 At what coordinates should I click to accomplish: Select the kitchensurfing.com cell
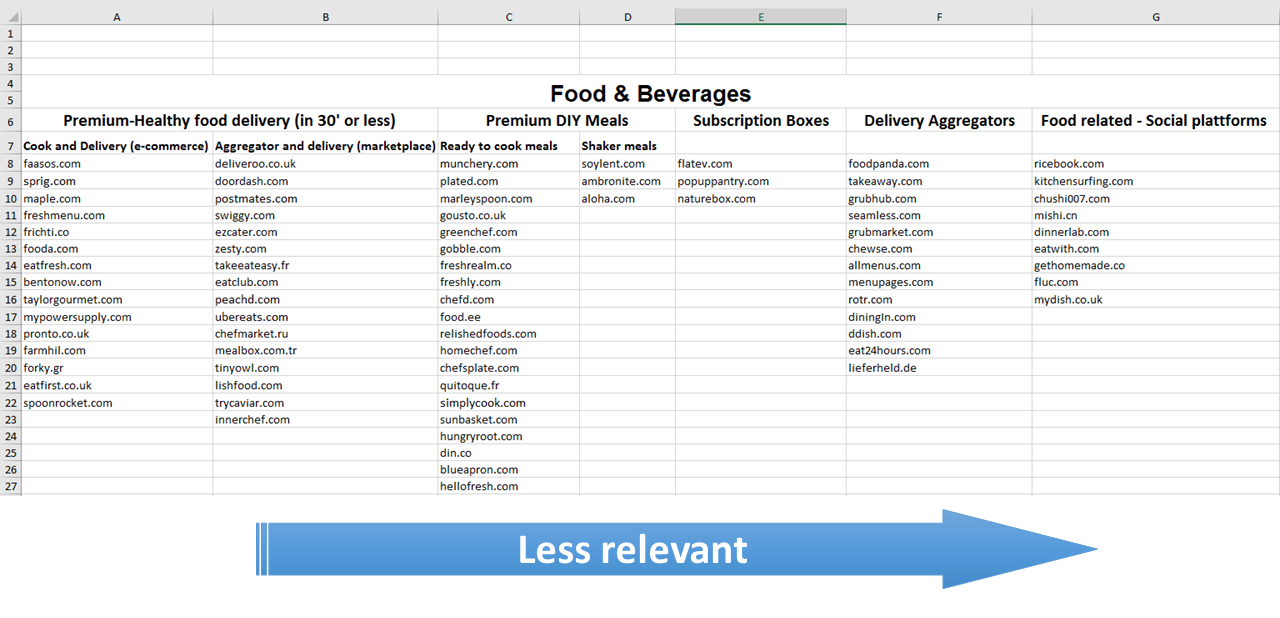[1156, 181]
